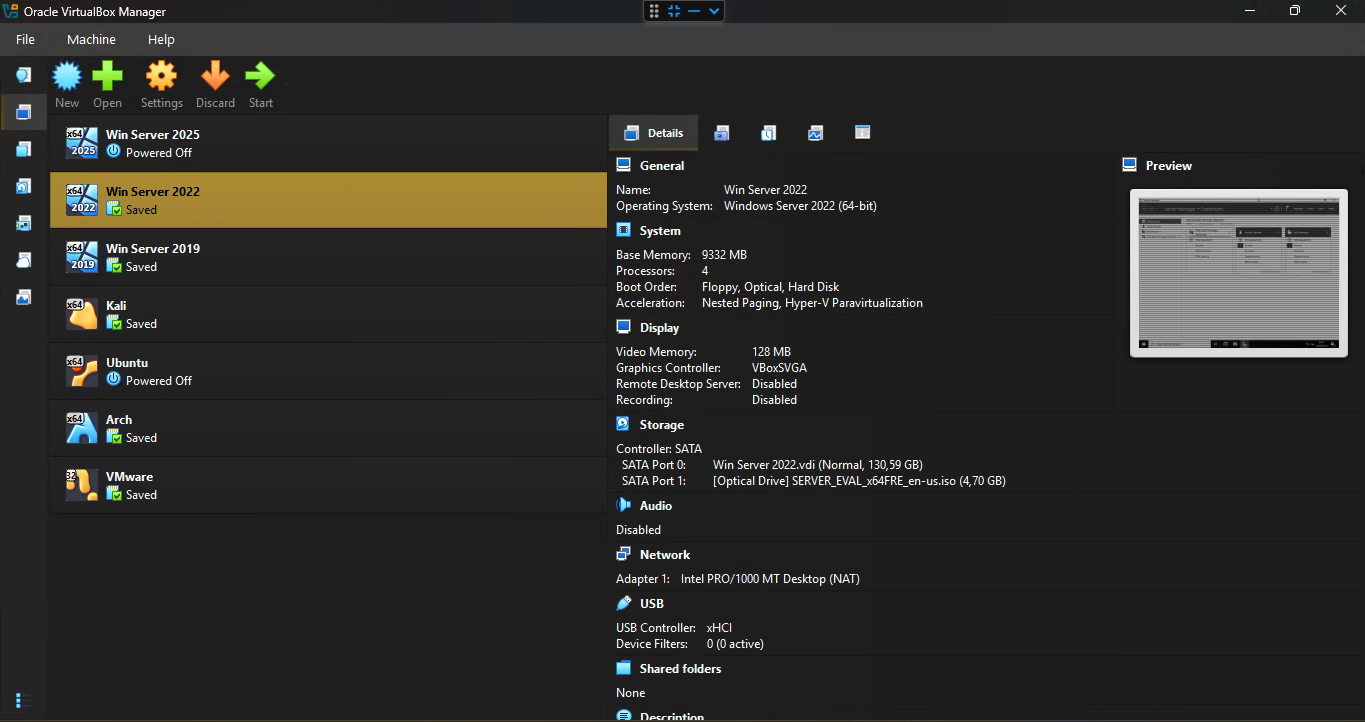1365x722 pixels.
Task: Switch to the Snapshots tab with camera icon
Action: [x=721, y=133]
